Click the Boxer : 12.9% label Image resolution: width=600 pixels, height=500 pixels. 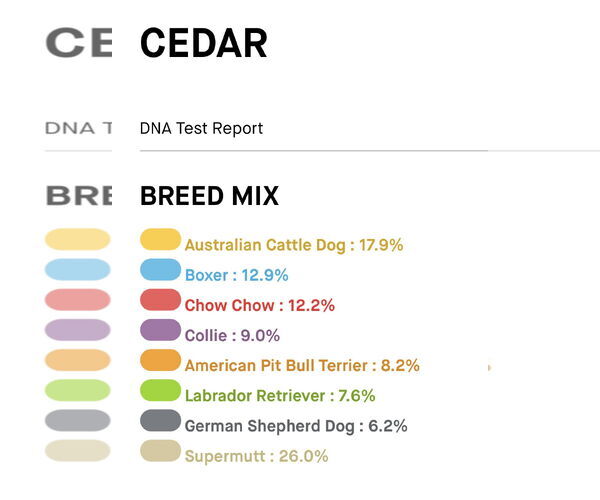(236, 275)
